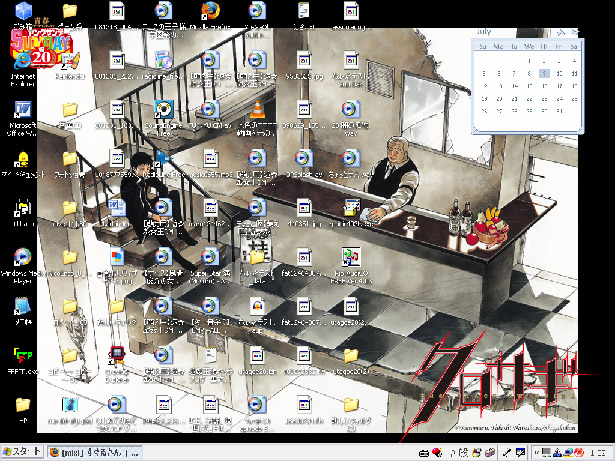Open the folder icon over the 桂 sign
Viewport: 615px width, 461px height.
pos(257,257)
